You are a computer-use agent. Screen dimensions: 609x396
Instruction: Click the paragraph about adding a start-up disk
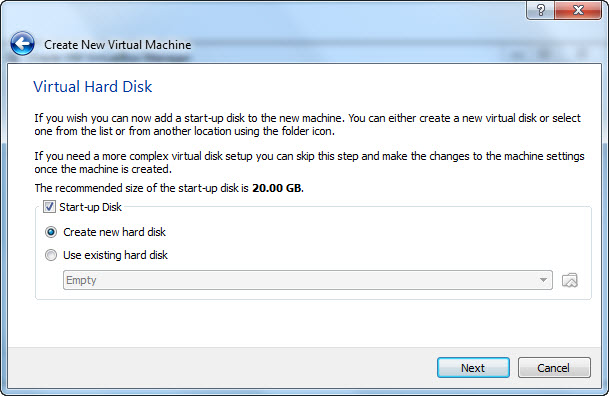pyautogui.click(x=308, y=125)
